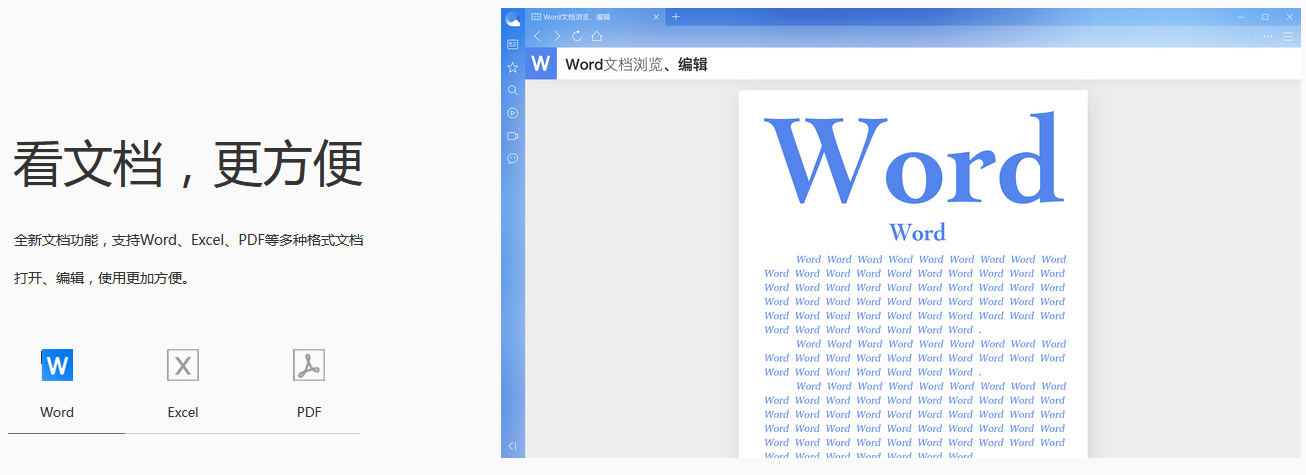The image size is (1306, 475).
Task: Click the video camera sidebar icon
Action: [513, 136]
